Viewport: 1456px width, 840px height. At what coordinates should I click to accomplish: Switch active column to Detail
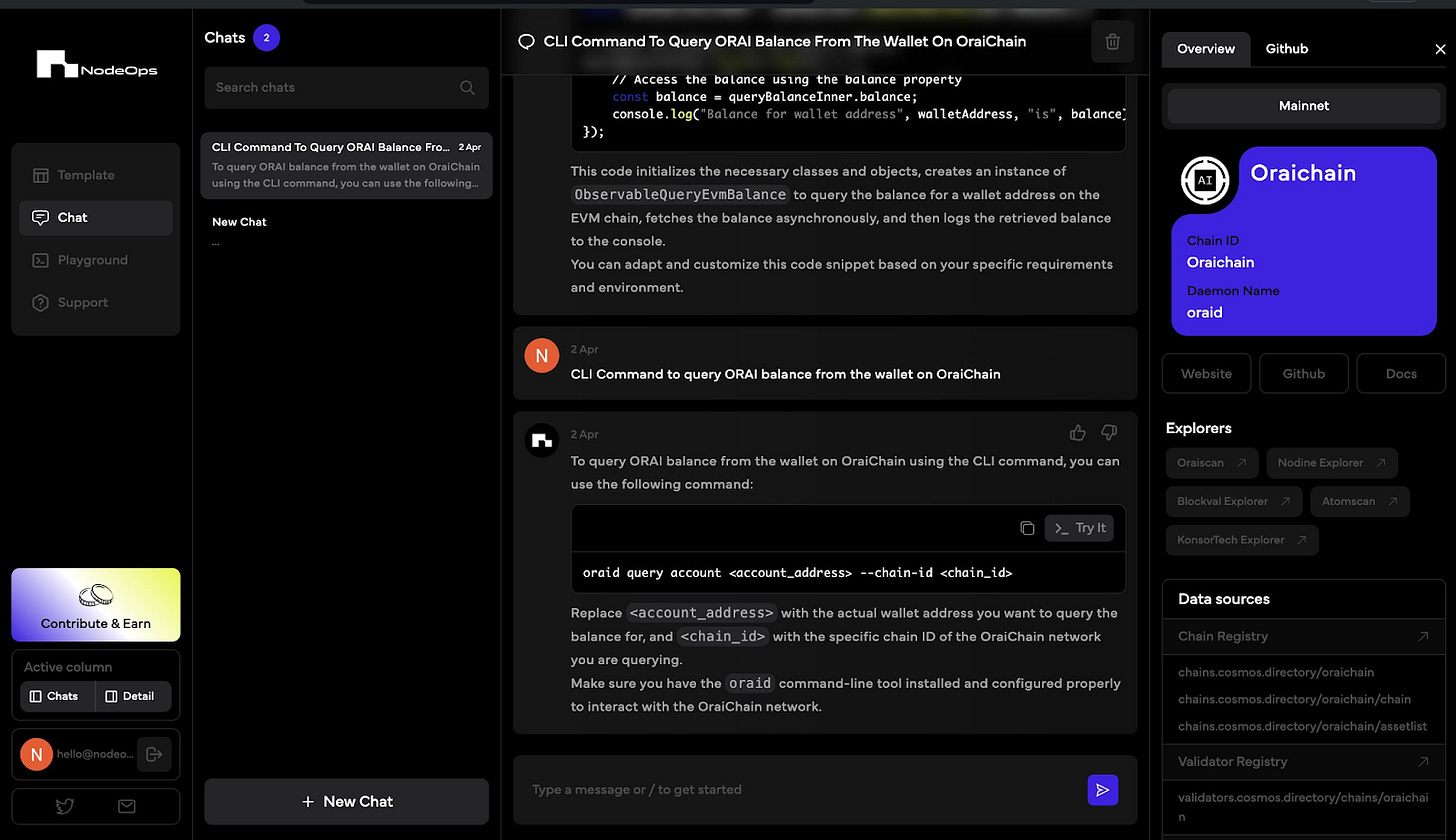click(x=131, y=696)
